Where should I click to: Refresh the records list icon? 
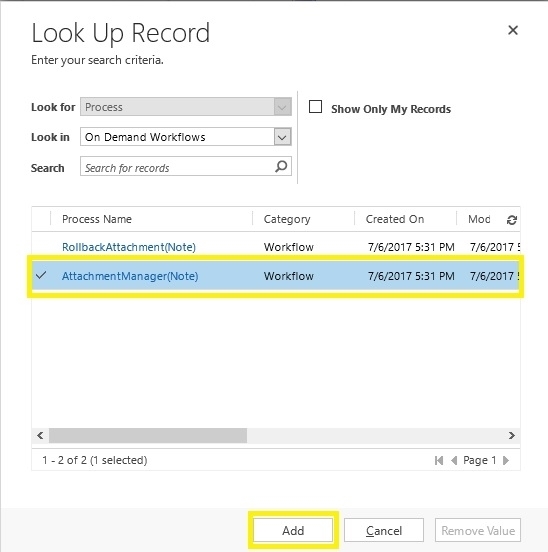(511, 220)
